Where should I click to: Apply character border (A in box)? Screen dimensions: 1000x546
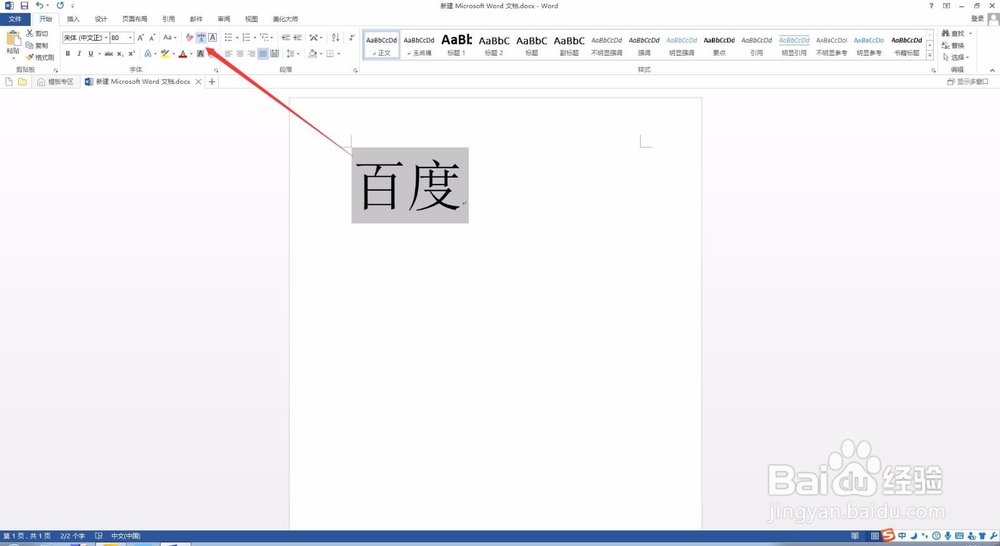212,38
